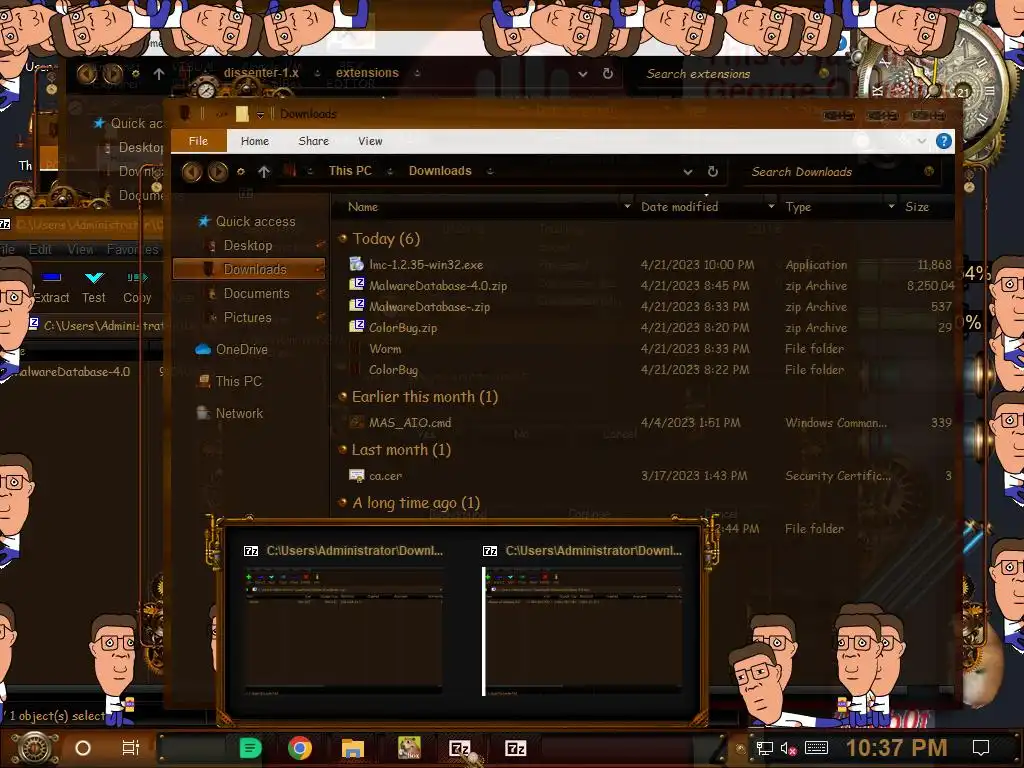The image size is (1024, 768).
Task: Open recent locations dropdown in Downloads window
Action: click(x=241, y=172)
